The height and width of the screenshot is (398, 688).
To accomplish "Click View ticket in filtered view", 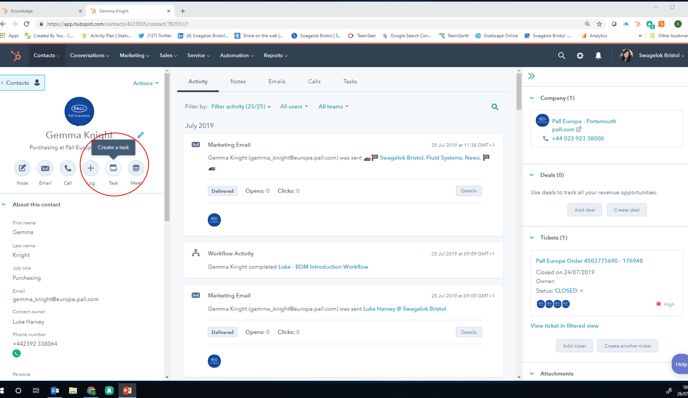I will pos(564,326).
